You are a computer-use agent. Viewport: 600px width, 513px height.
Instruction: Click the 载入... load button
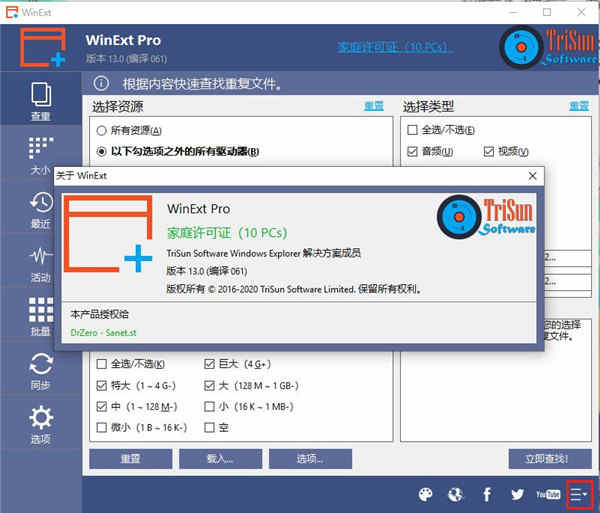click(x=220, y=459)
